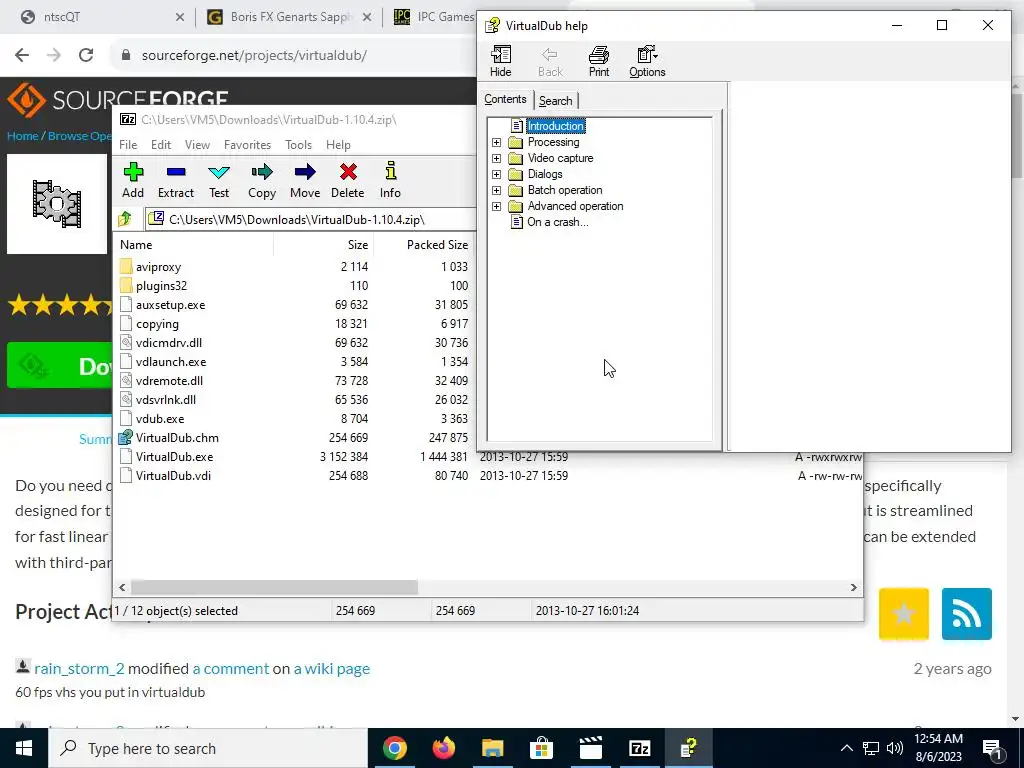Sort by Packed Size column header
The image size is (1024, 768).
[423, 245]
